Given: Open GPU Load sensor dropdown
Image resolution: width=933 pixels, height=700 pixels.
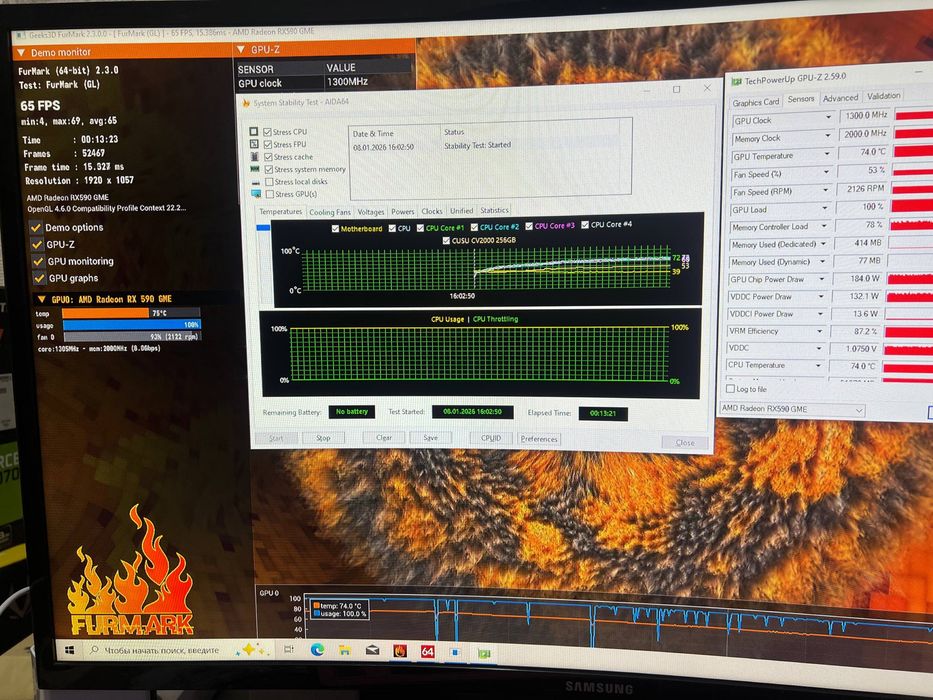Looking at the screenshot, I should 825,208.
